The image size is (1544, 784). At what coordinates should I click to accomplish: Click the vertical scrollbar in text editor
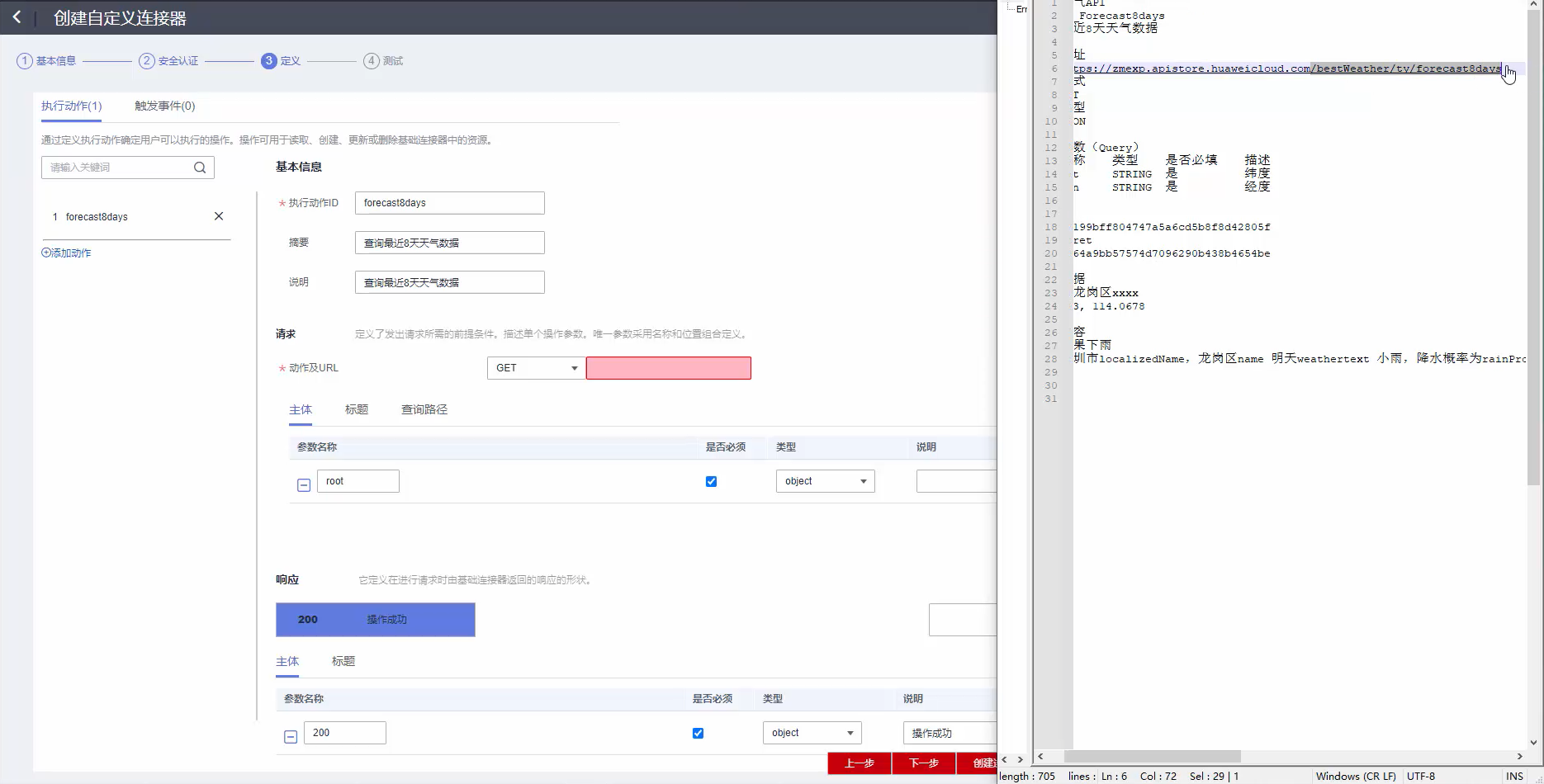point(1534,248)
